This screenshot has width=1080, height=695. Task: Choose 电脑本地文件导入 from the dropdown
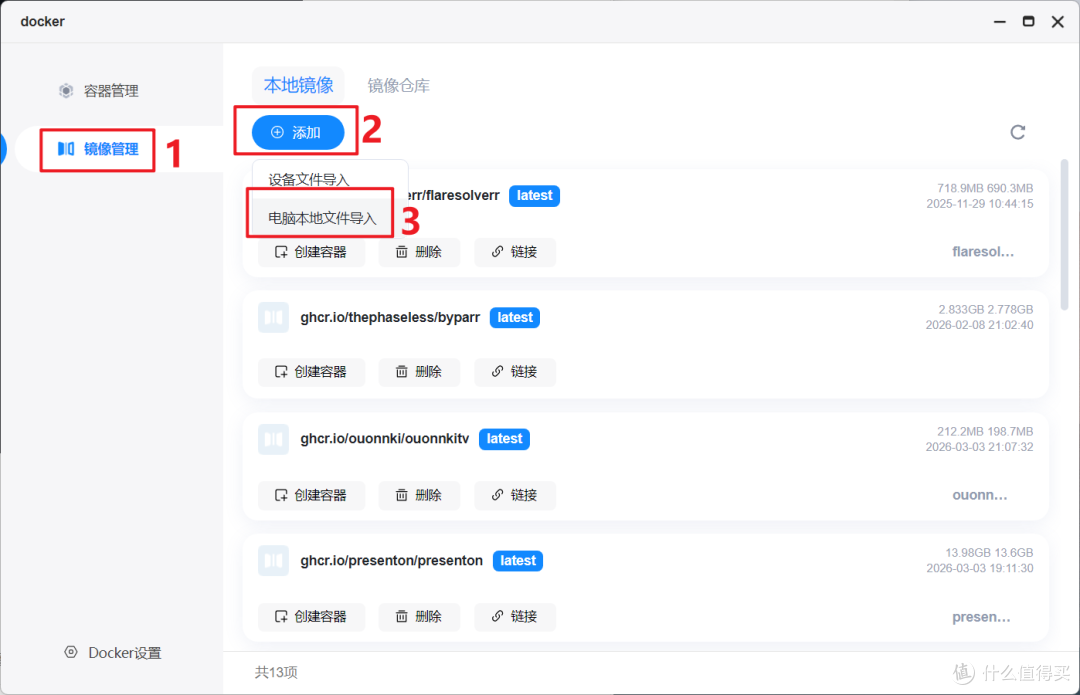pos(322,218)
